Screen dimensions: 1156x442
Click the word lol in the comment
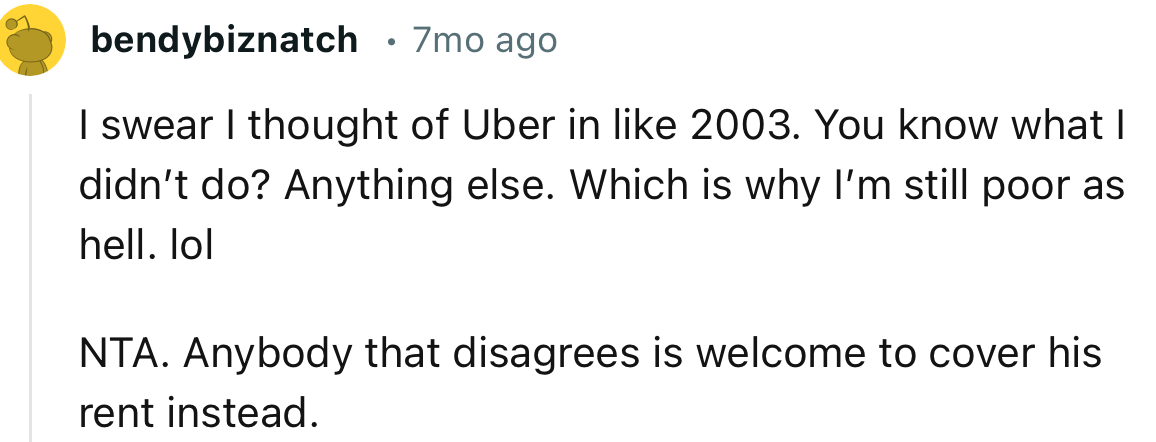196,244
